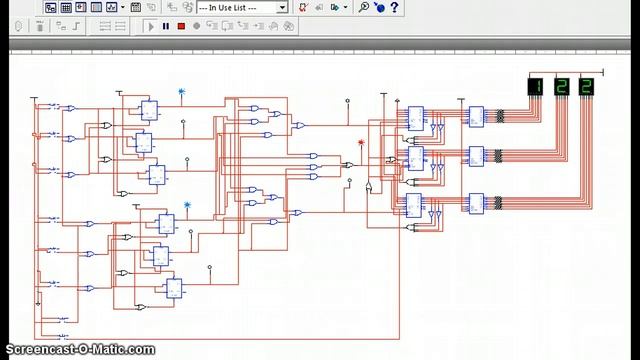Go to the parent sheet

click(x=151, y=7)
